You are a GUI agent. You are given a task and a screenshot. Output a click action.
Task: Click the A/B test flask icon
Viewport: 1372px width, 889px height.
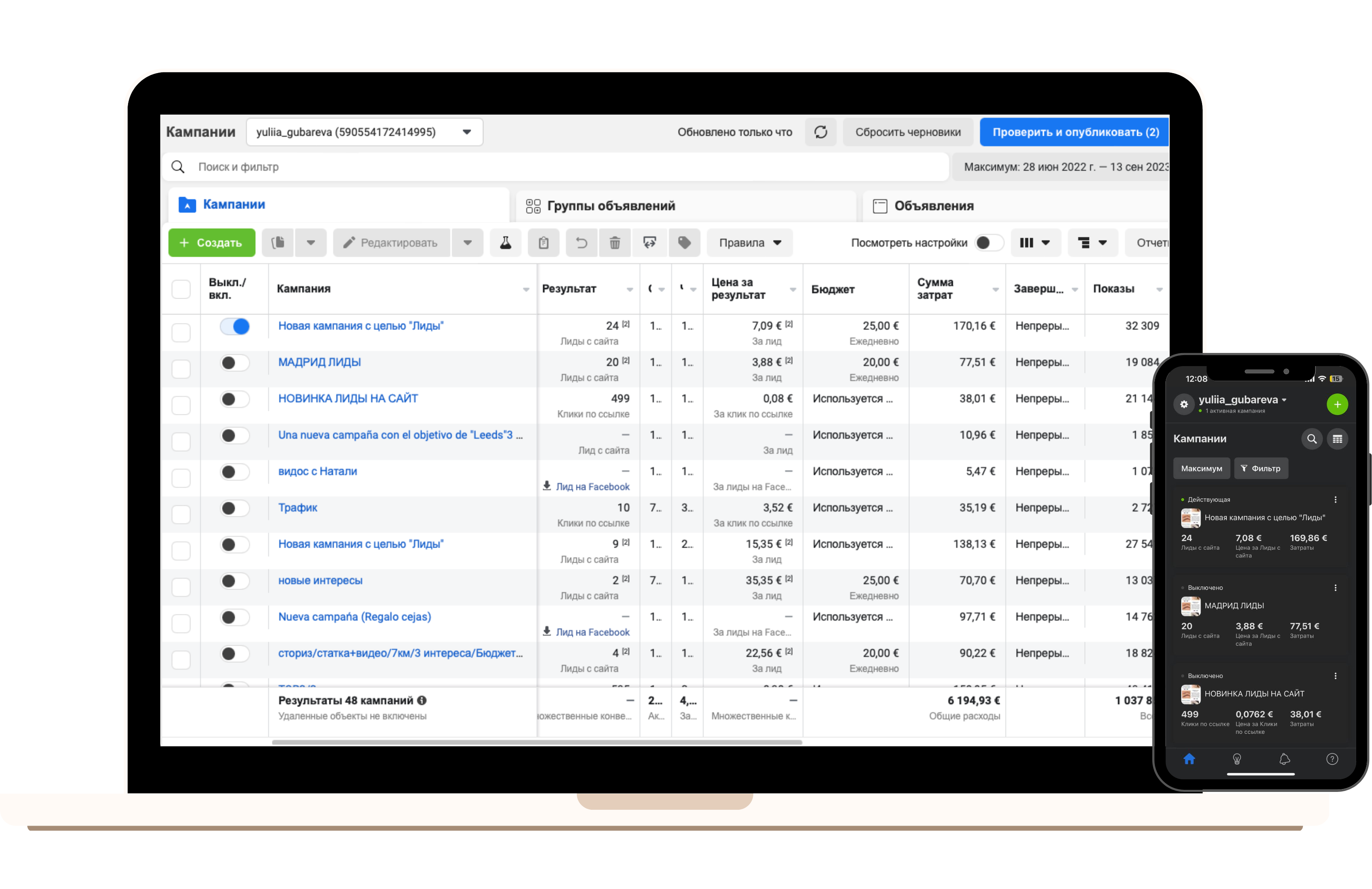tap(506, 243)
